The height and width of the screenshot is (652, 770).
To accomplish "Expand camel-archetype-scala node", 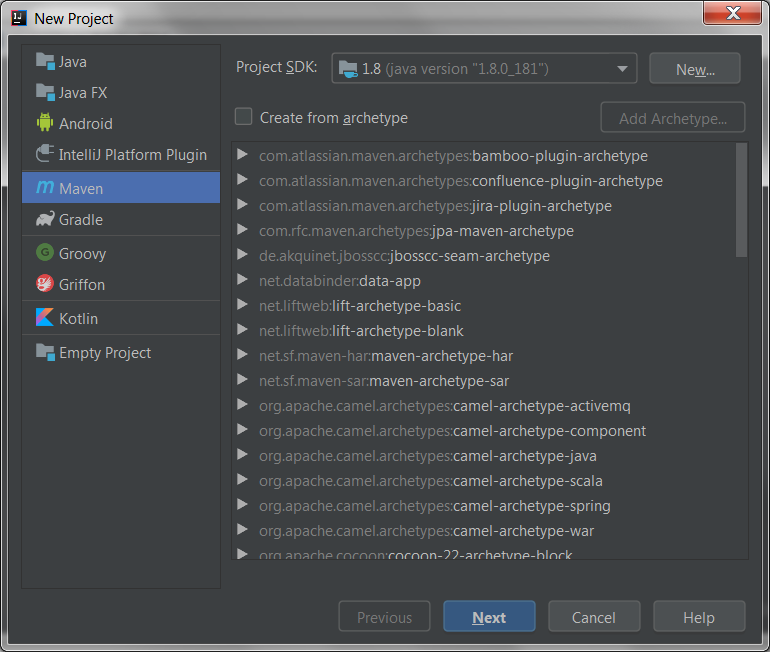I will (x=242, y=480).
